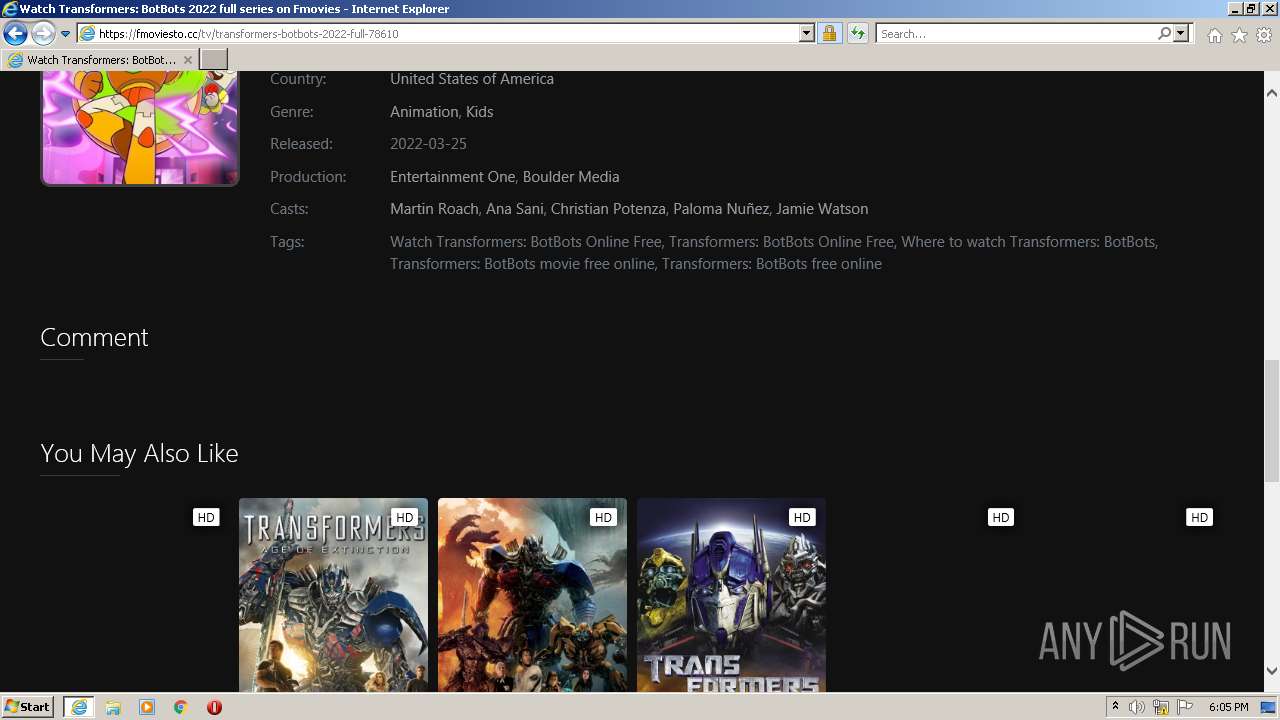
Task: Click United States of America country text
Action: [x=472, y=79]
